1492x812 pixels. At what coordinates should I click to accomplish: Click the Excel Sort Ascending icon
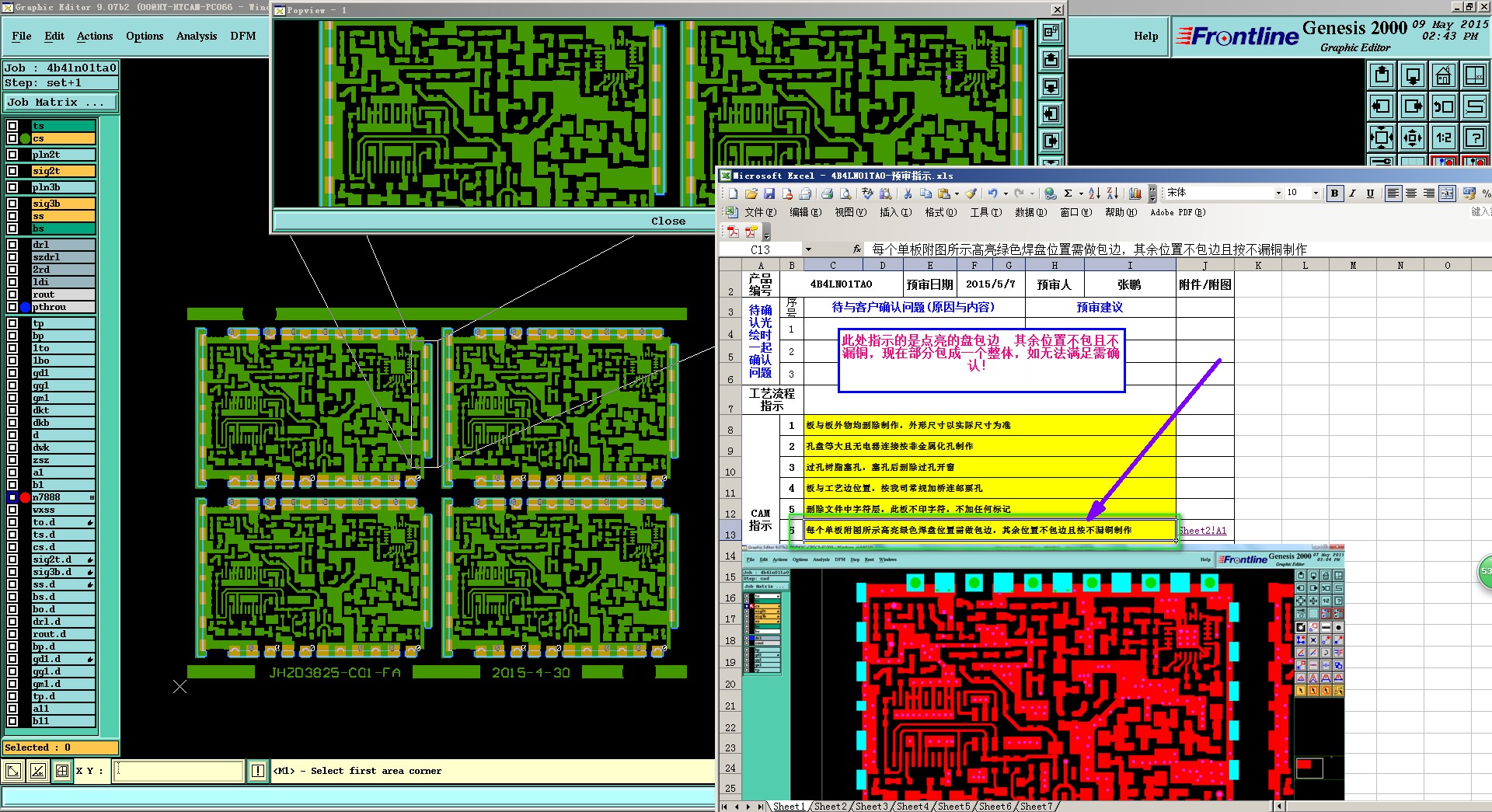(x=1094, y=193)
